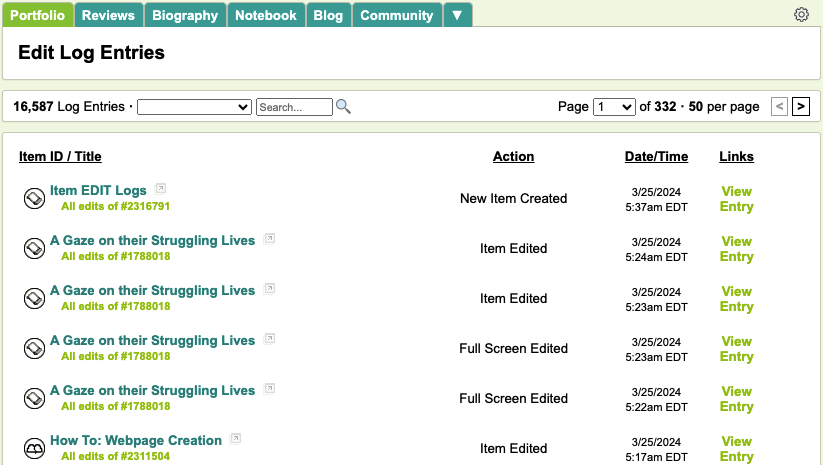Screen dimensions: 823x465
Task: View Entry for the 5:37am log
Action: [x=736, y=199]
